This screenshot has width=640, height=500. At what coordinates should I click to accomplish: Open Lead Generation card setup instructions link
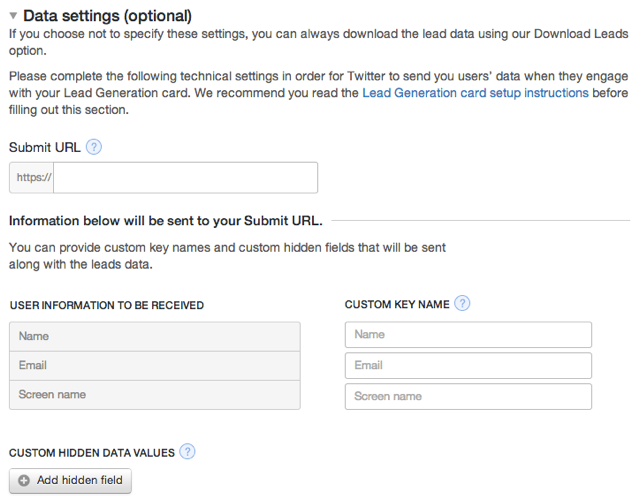pyautogui.click(x=475, y=92)
